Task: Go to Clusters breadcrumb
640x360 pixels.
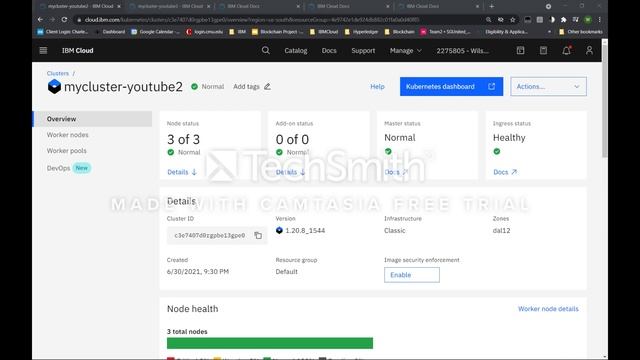Action: coord(58,73)
